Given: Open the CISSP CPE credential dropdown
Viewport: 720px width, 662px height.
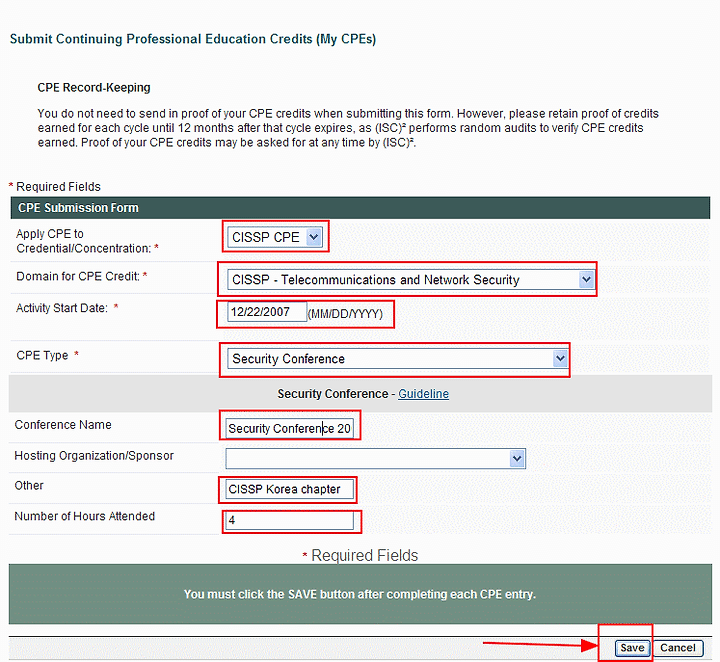Looking at the screenshot, I should 275,237.
